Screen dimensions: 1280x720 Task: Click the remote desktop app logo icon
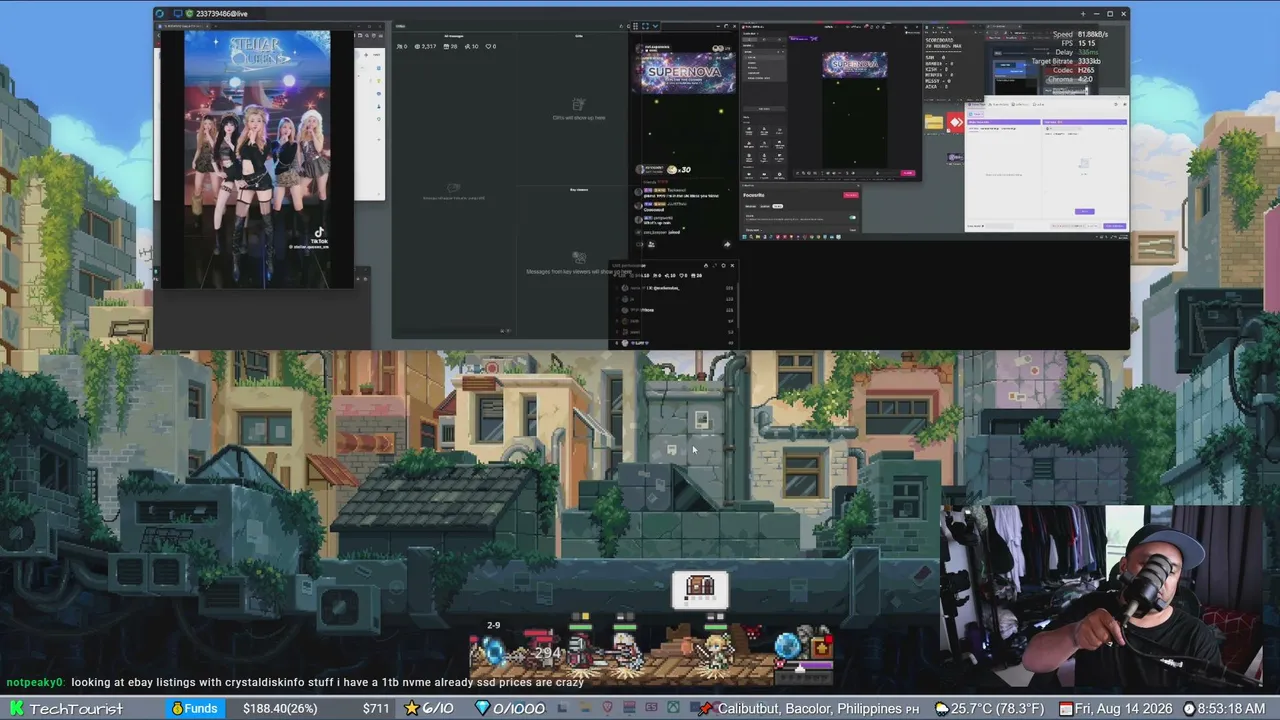[x=160, y=14]
